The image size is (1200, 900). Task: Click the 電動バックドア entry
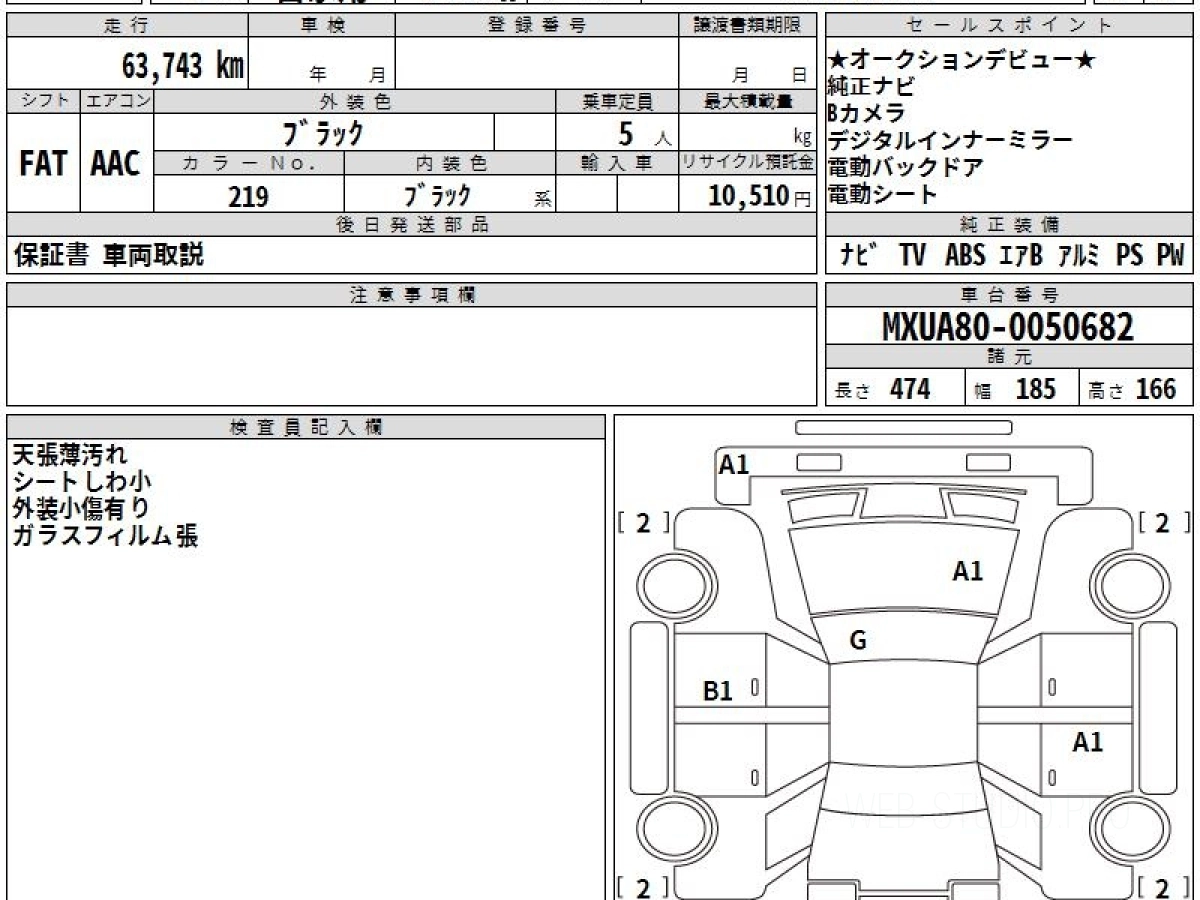[906, 167]
